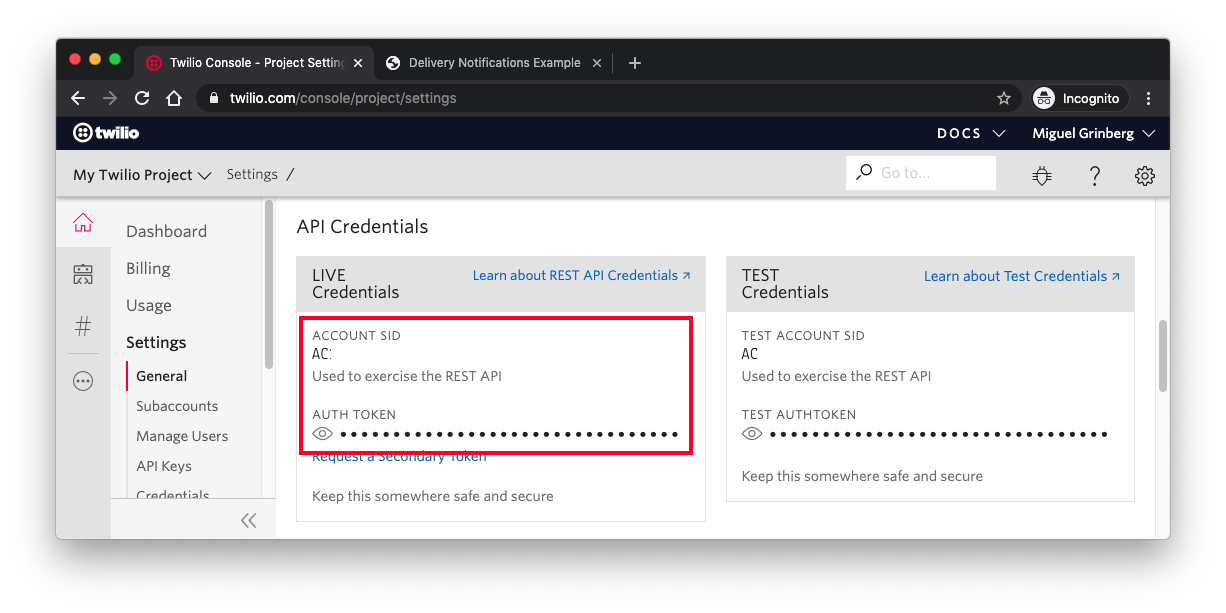Open the debugger bug icon
This screenshot has height=613, width=1226.
(x=1042, y=176)
